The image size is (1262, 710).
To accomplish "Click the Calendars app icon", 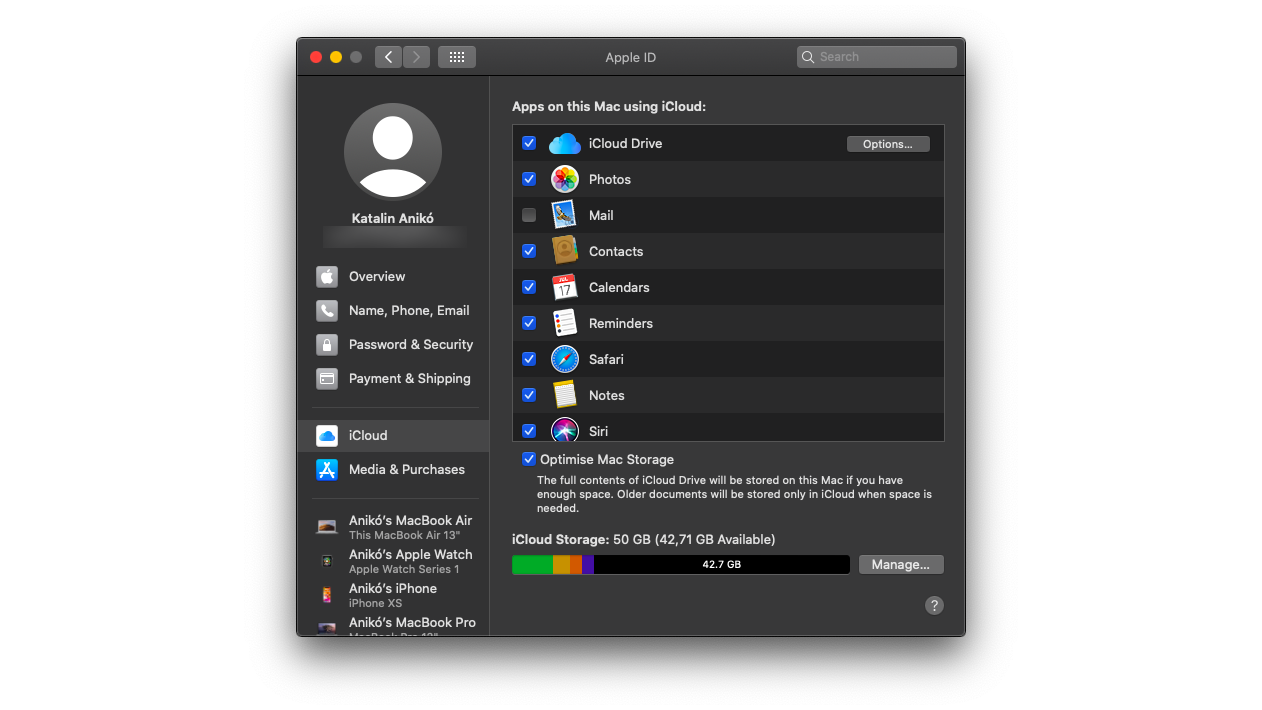I will (565, 288).
